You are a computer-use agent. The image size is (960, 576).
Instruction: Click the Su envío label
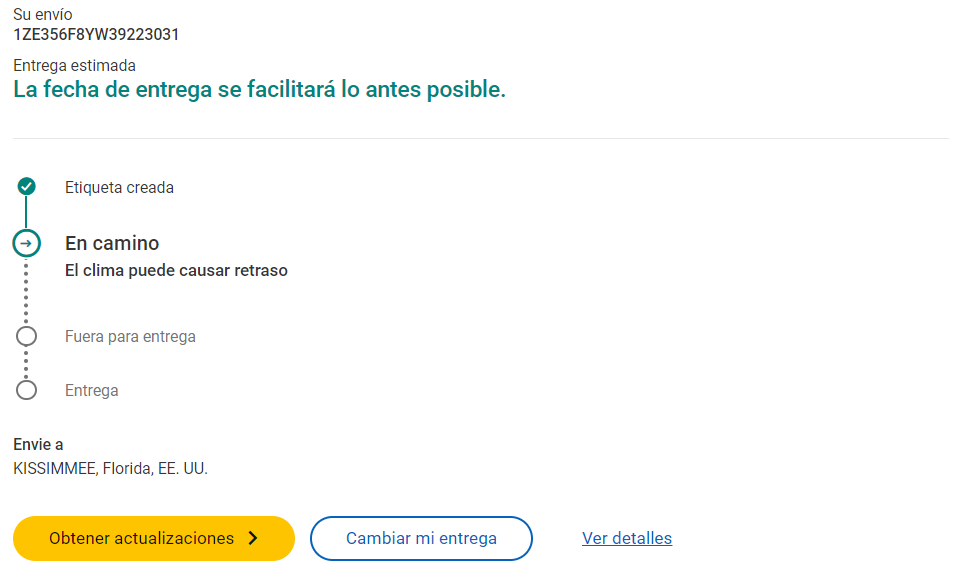43,15
